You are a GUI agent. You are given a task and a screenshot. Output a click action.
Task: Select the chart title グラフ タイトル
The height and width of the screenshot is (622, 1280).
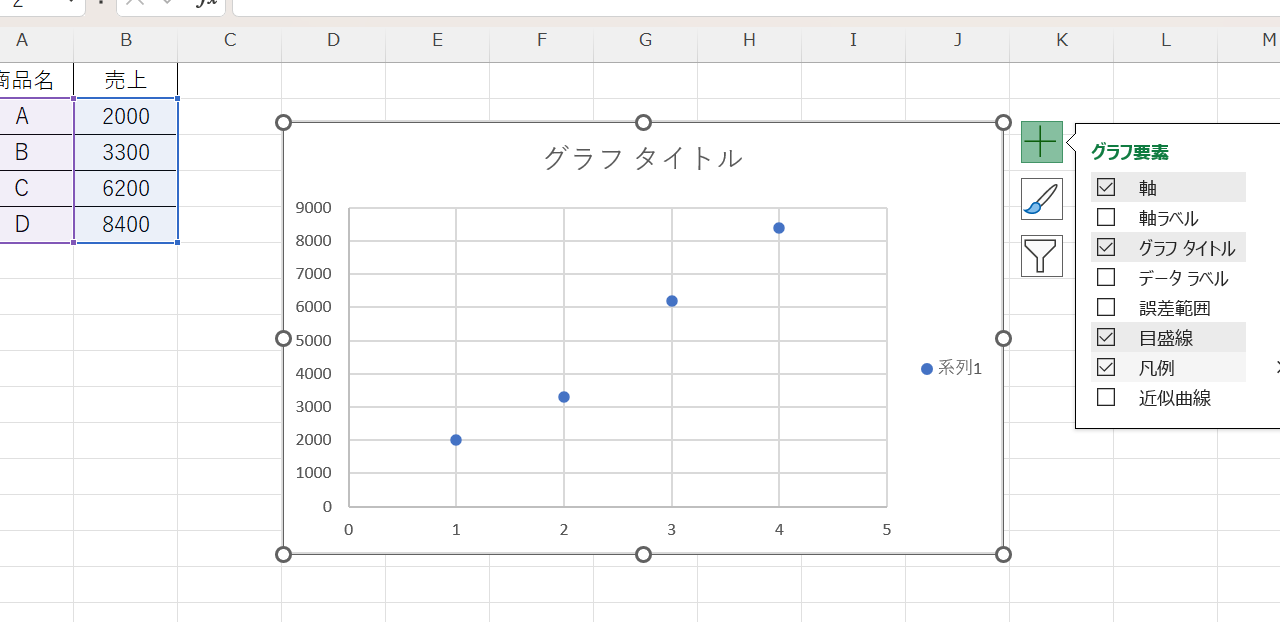coord(642,158)
